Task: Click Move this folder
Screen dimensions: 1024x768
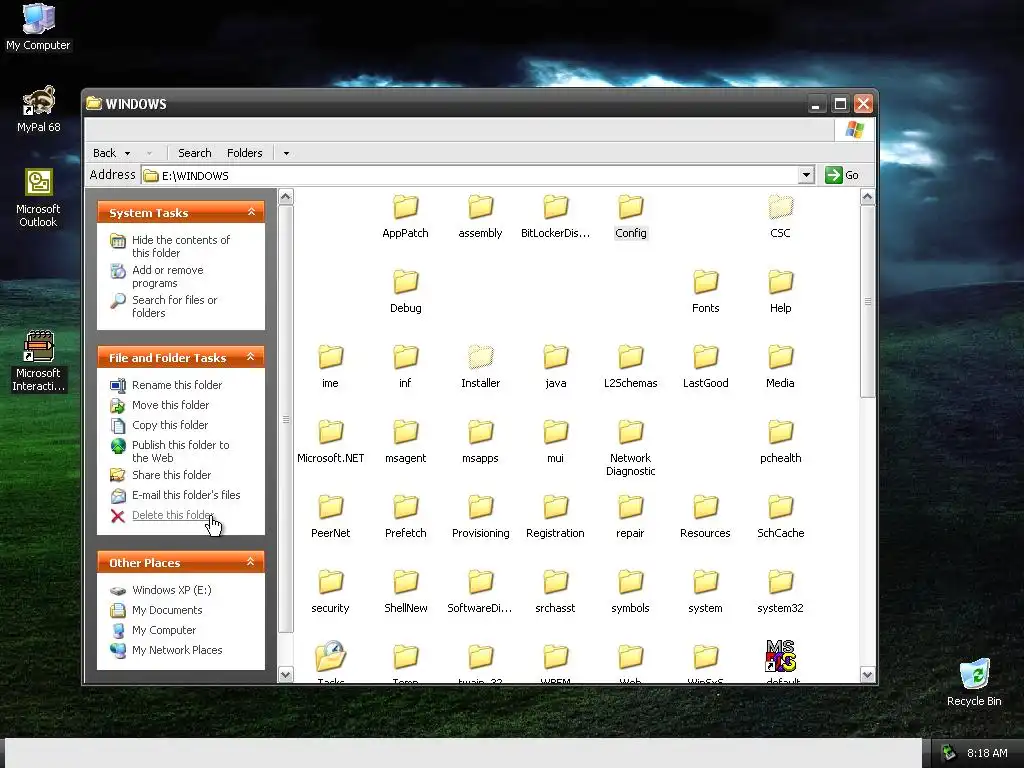Action: point(170,405)
